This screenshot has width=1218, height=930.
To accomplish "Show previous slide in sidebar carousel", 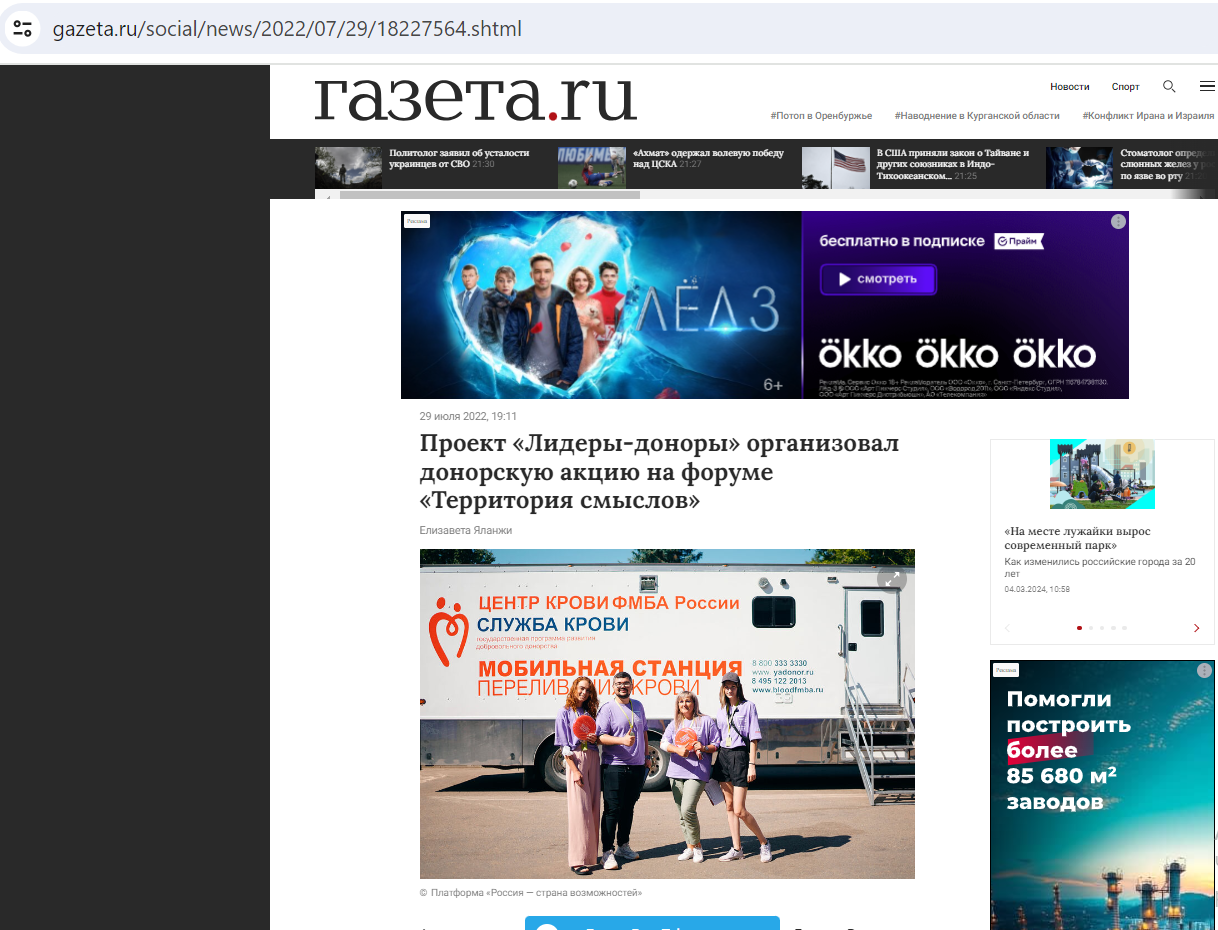I will [1007, 628].
